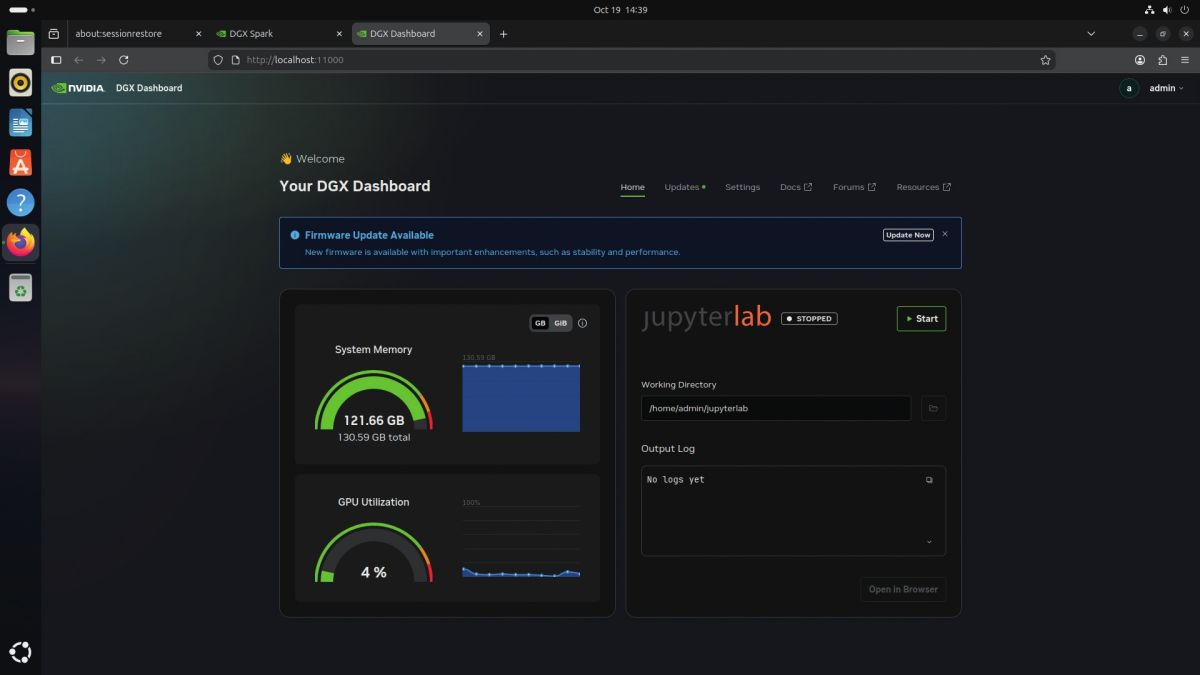Click the tracking protection shield icon
The width and height of the screenshot is (1200, 675).
point(219,60)
